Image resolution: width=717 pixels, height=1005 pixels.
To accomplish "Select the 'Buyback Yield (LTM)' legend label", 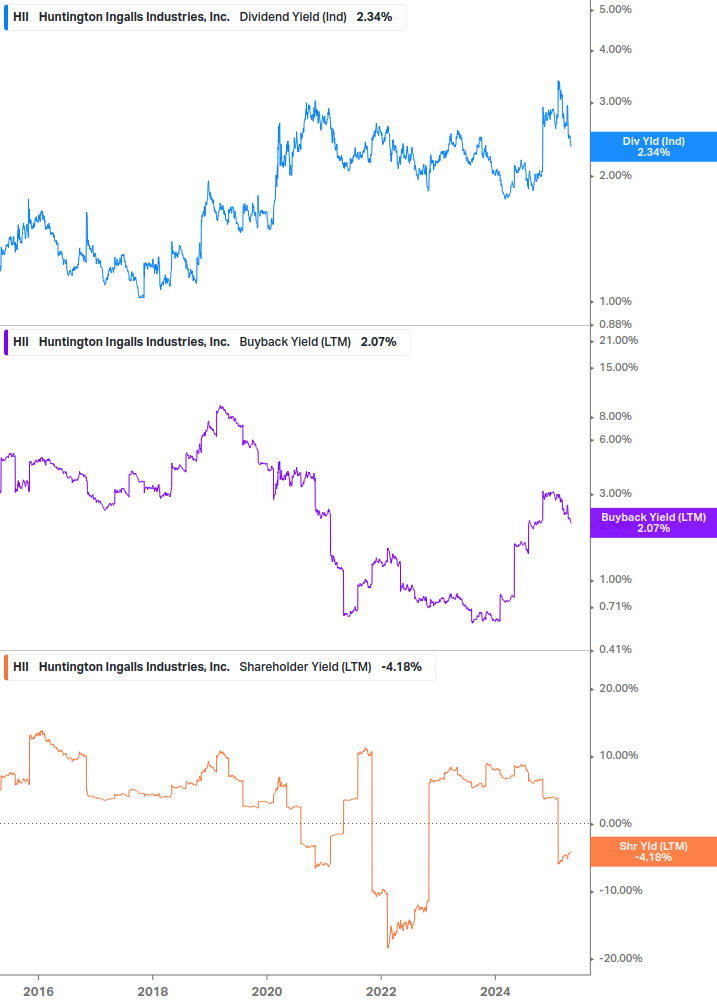I will point(295,342).
